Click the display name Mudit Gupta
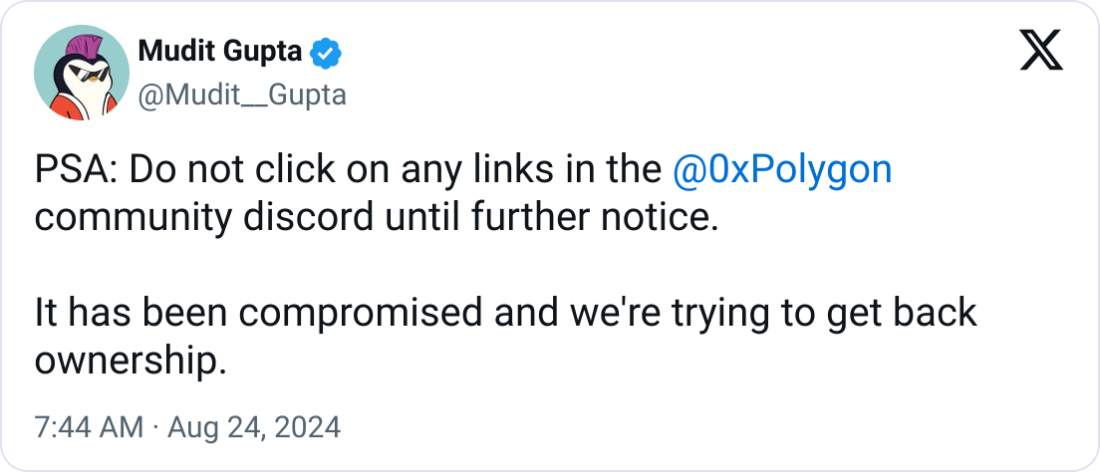The width and height of the screenshot is (1100, 472). [x=220, y=52]
